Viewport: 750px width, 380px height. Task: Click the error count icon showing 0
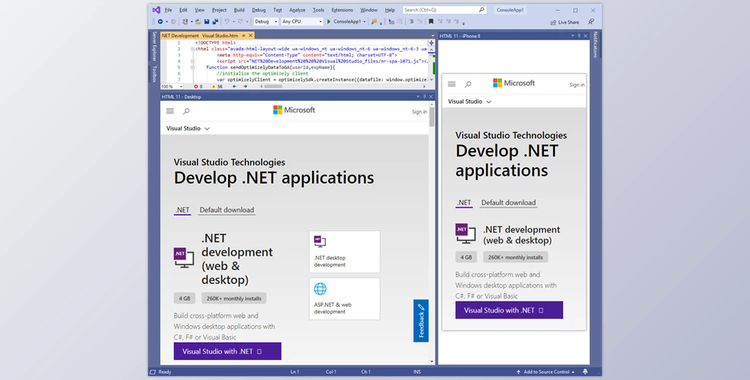(x=196, y=87)
